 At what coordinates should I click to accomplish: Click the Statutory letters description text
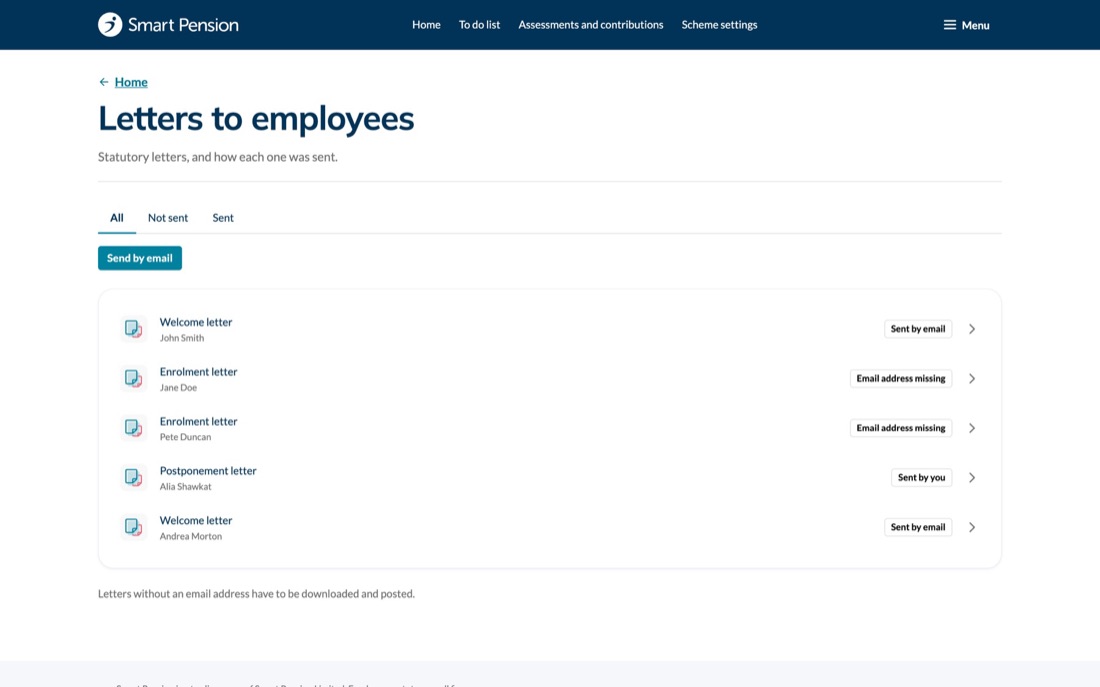pyautogui.click(x=217, y=157)
